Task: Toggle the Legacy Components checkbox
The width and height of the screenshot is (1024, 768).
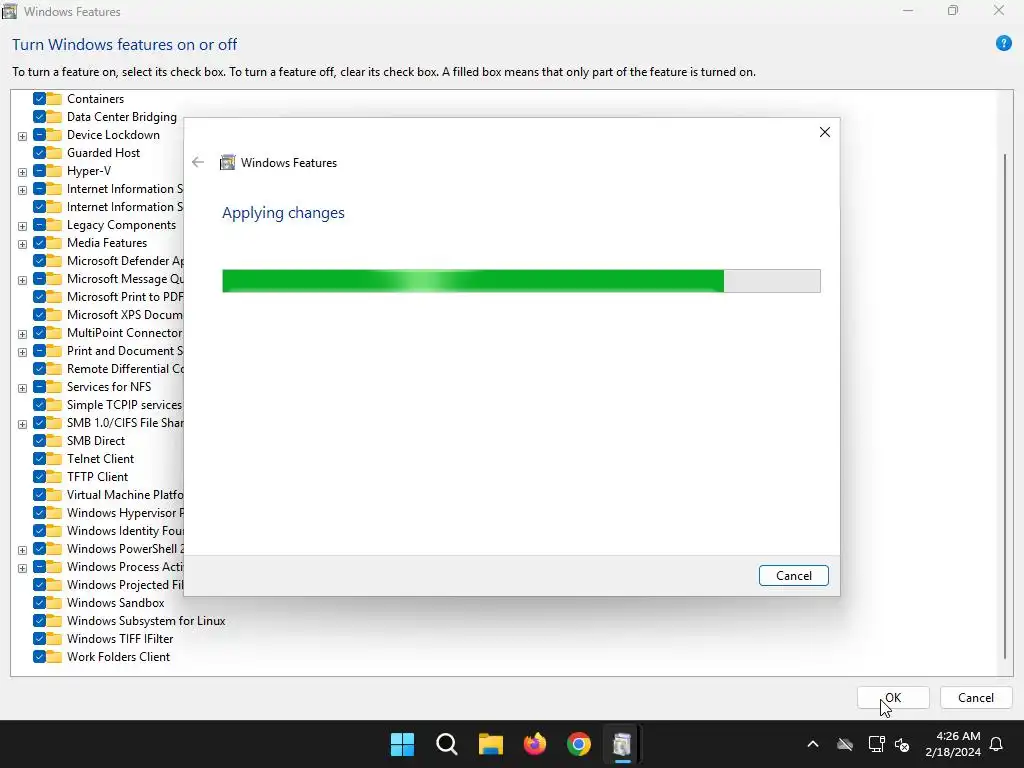Action: (39, 225)
